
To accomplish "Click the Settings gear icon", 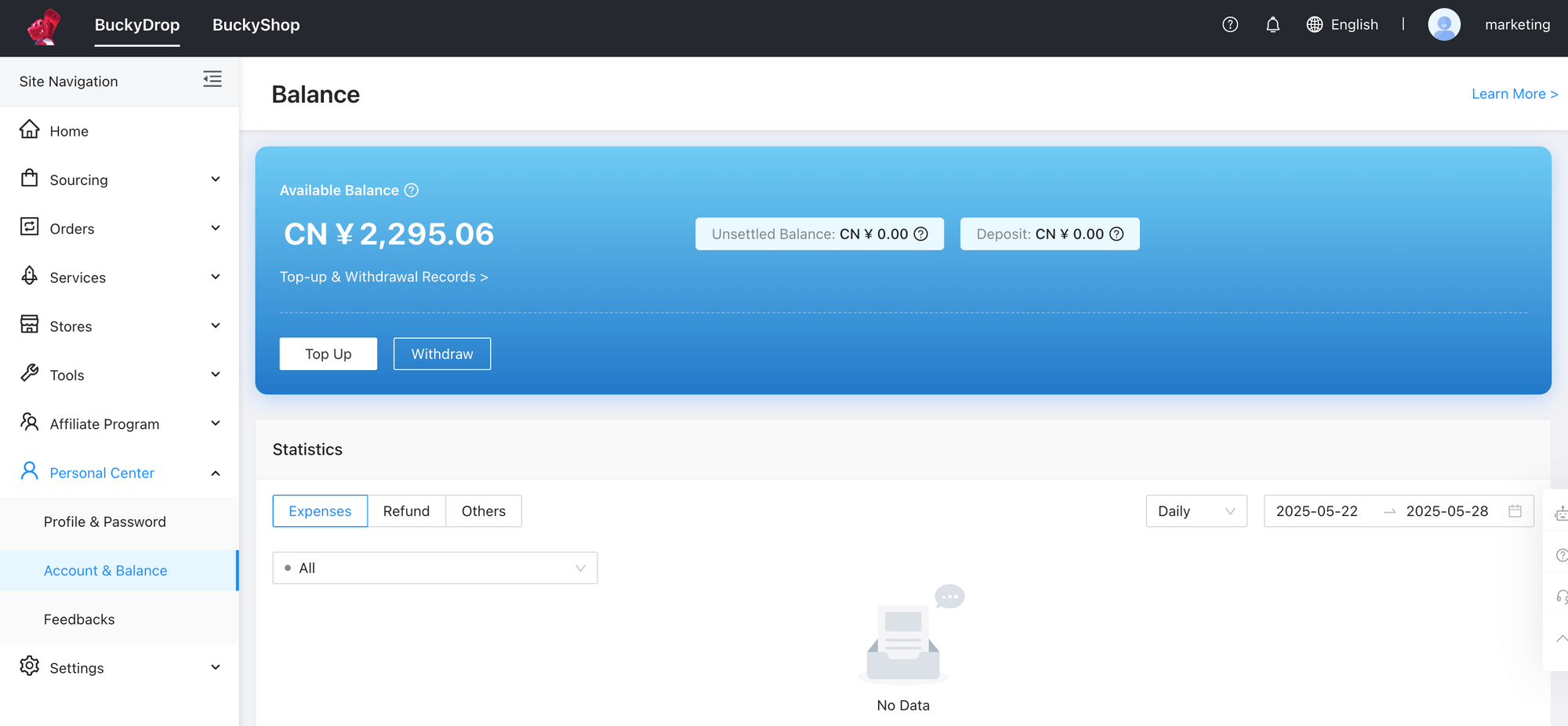I will 30,666.
